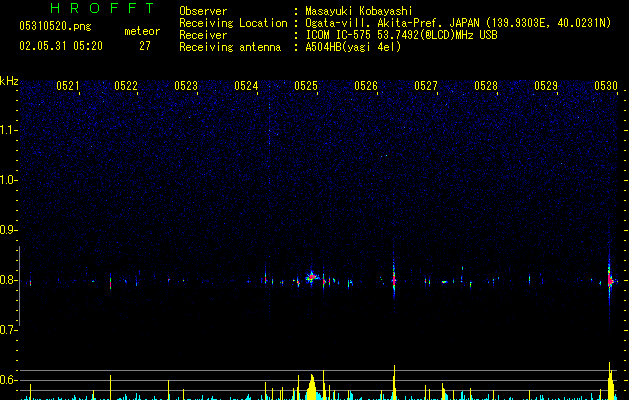
Task: Click the 0525 time marker
Action: click(306, 86)
